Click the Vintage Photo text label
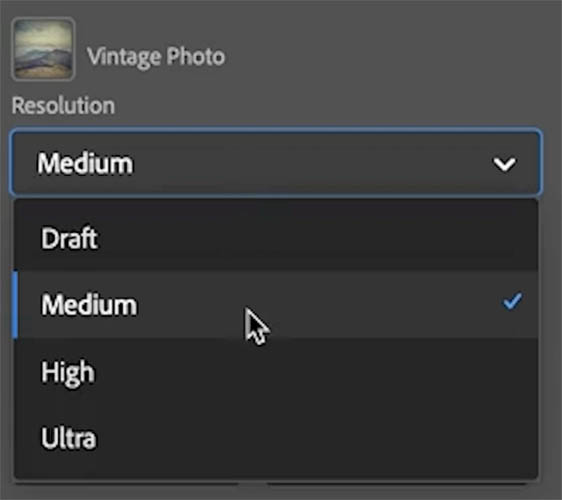 coord(156,57)
